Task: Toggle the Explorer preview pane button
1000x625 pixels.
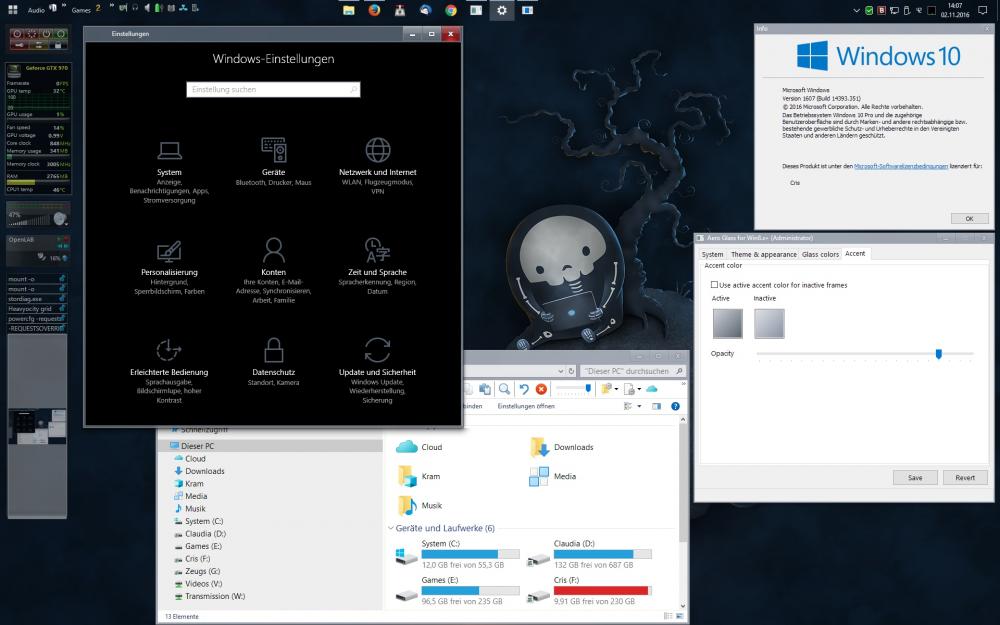Action: click(657, 407)
